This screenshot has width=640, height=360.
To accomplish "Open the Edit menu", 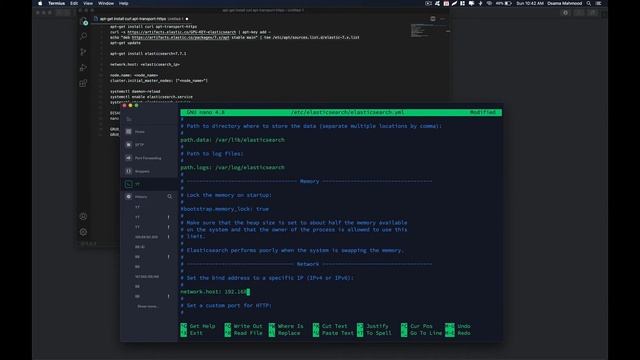I will pos(74,3).
